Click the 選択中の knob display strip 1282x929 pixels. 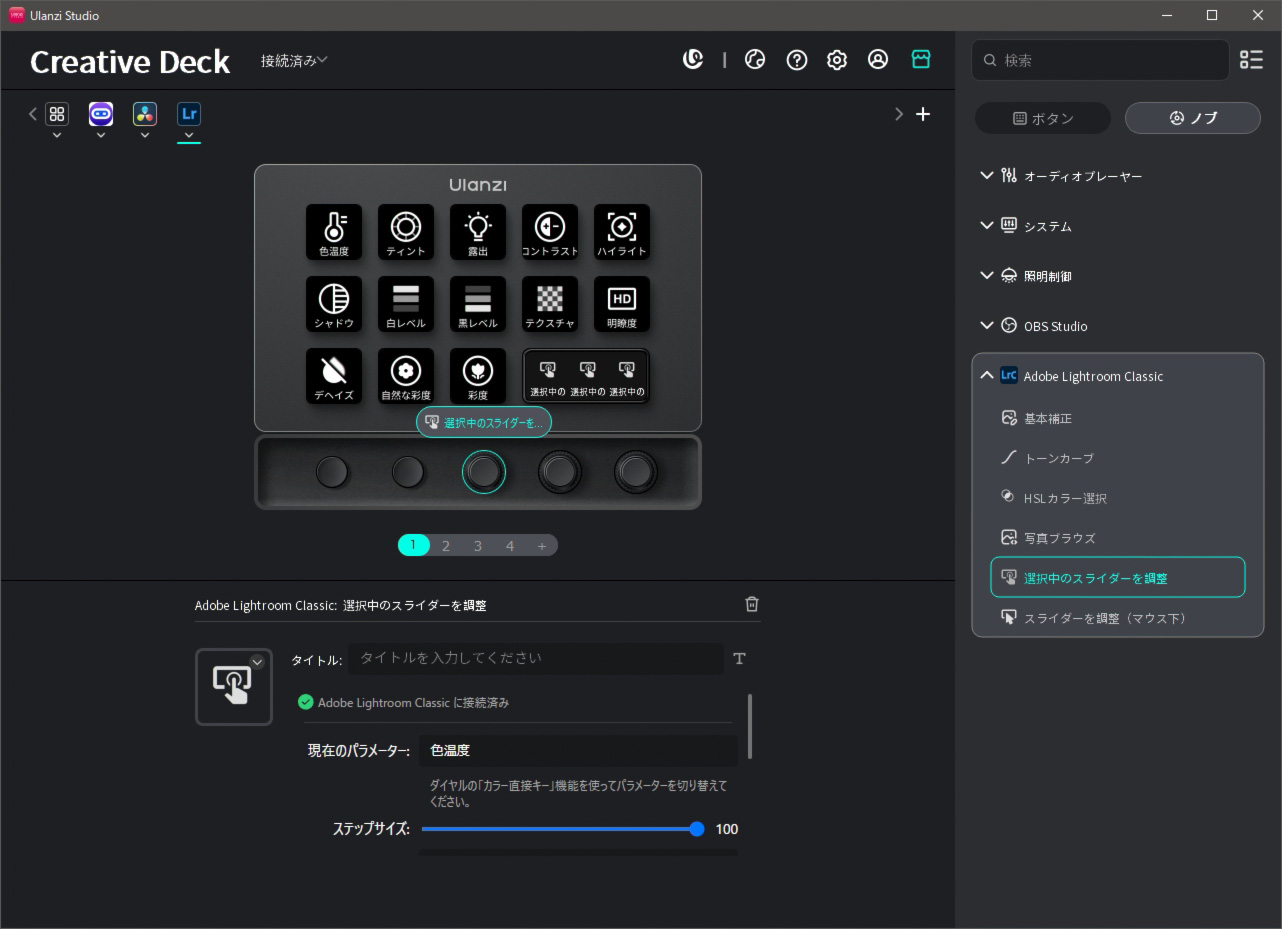(x=586, y=376)
